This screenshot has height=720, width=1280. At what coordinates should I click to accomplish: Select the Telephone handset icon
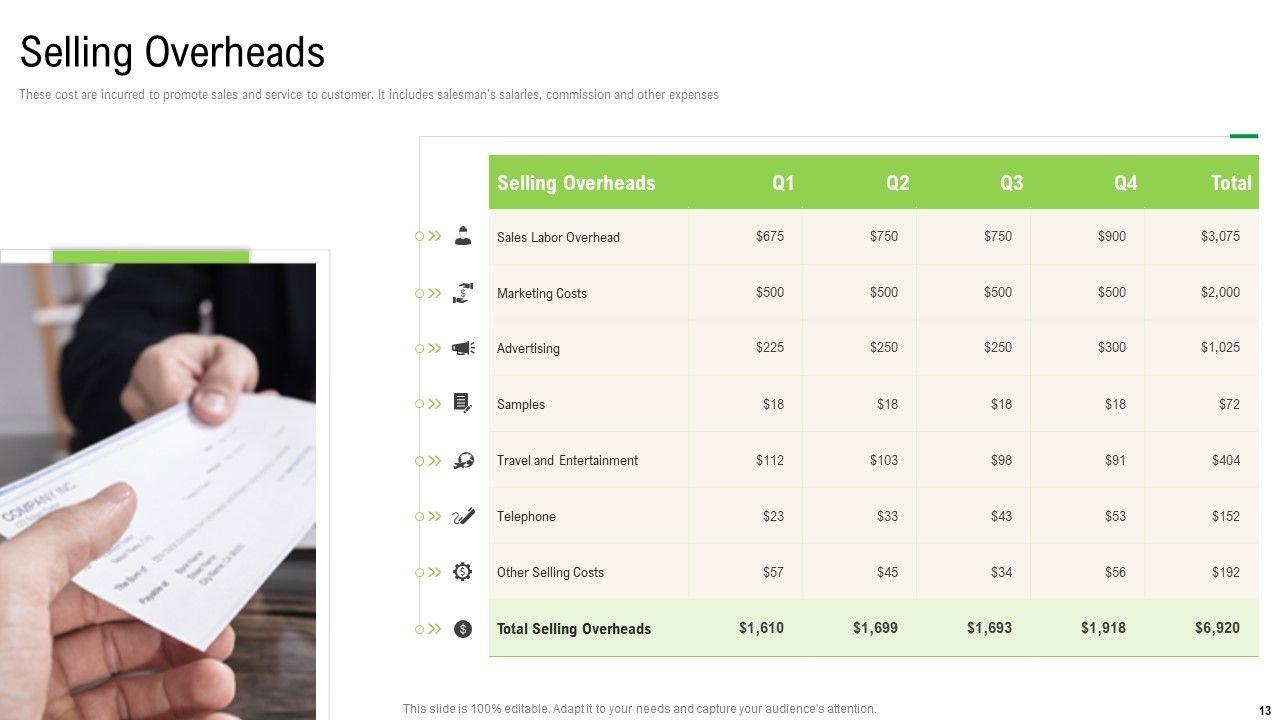coord(462,516)
